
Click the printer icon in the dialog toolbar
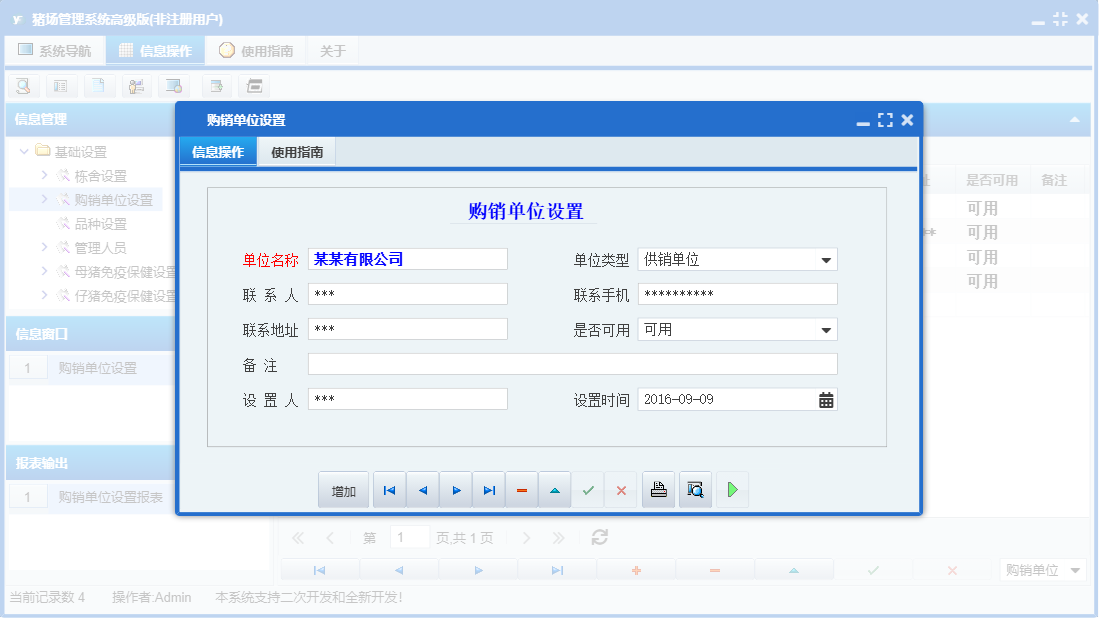658,489
